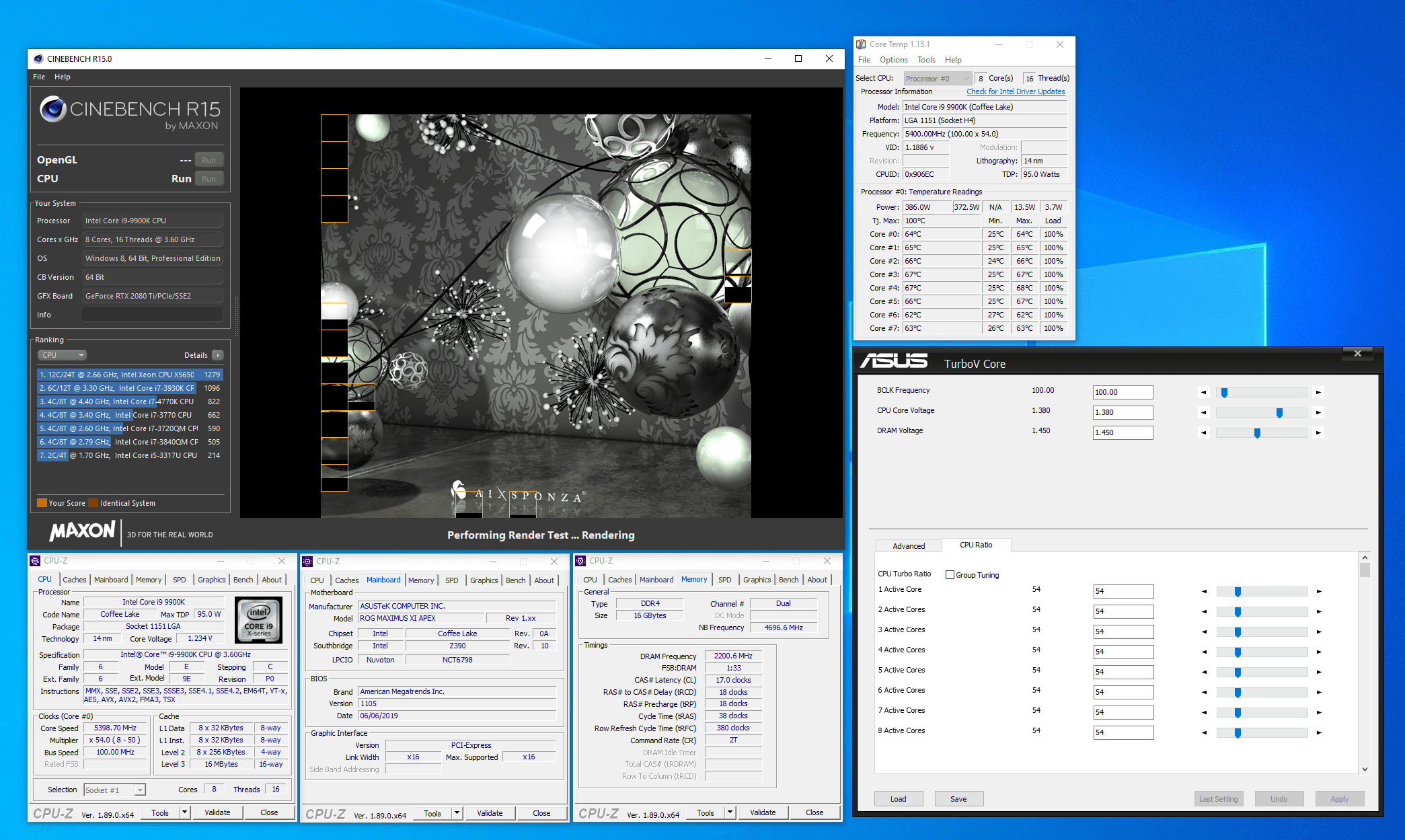This screenshot has width=1405, height=840.
Task: Expand the Tools dropdown arrow in first CPU-Z window
Action: coord(184,812)
